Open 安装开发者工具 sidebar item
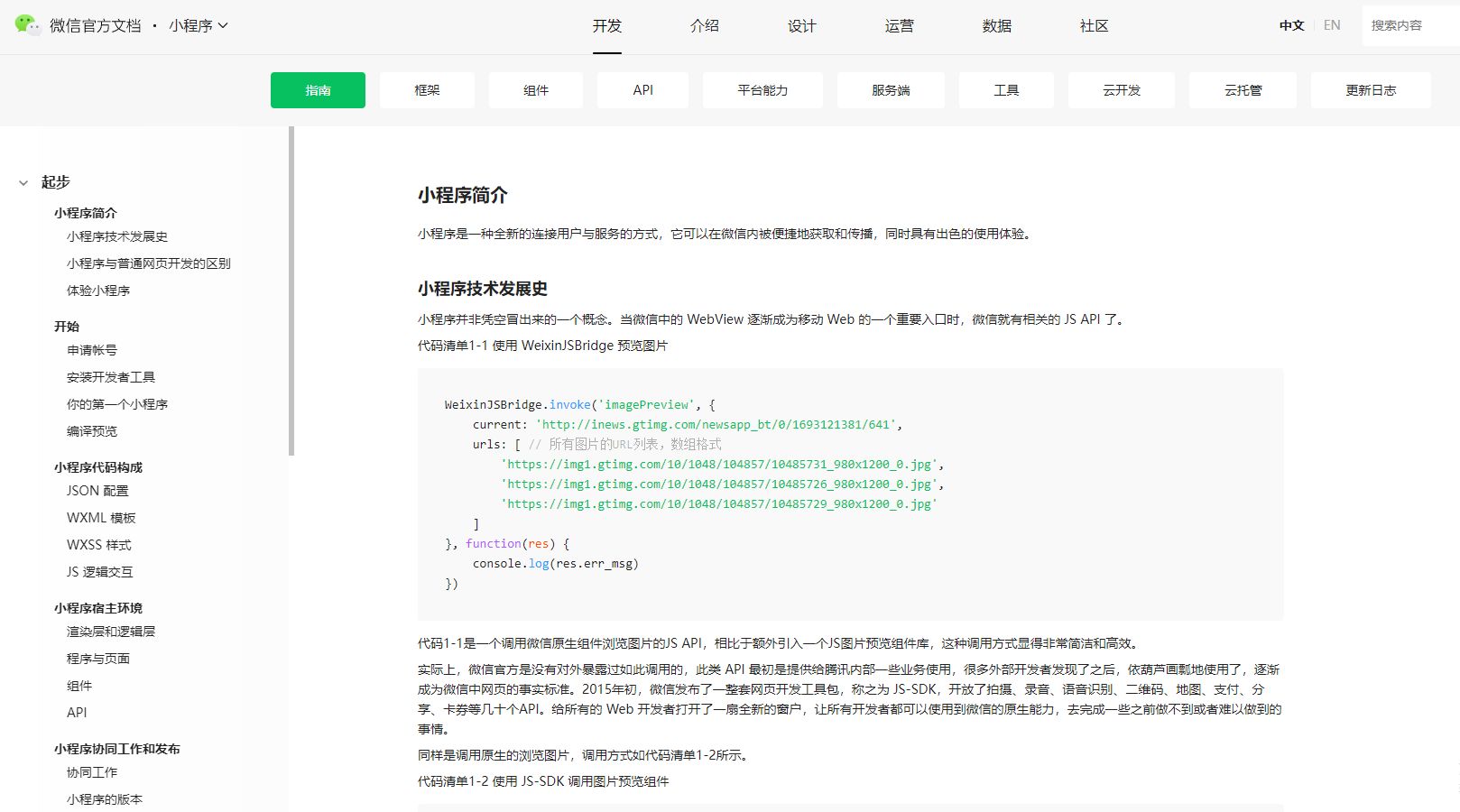The height and width of the screenshot is (812, 1460). point(111,377)
